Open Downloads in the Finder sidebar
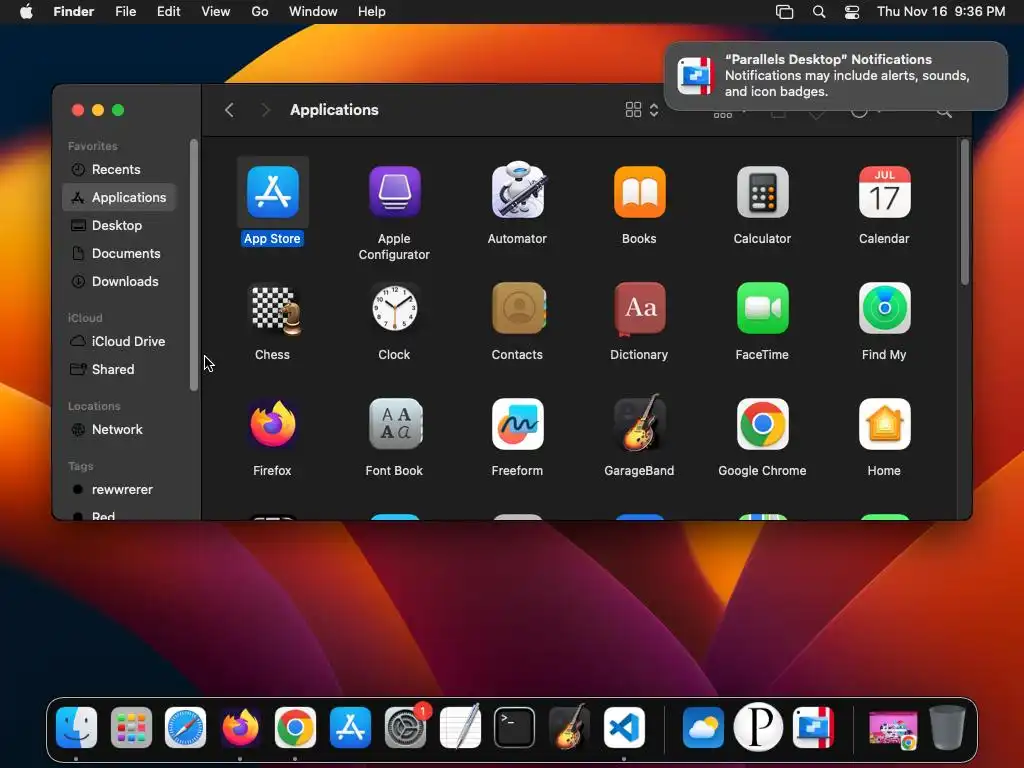 pos(120,281)
